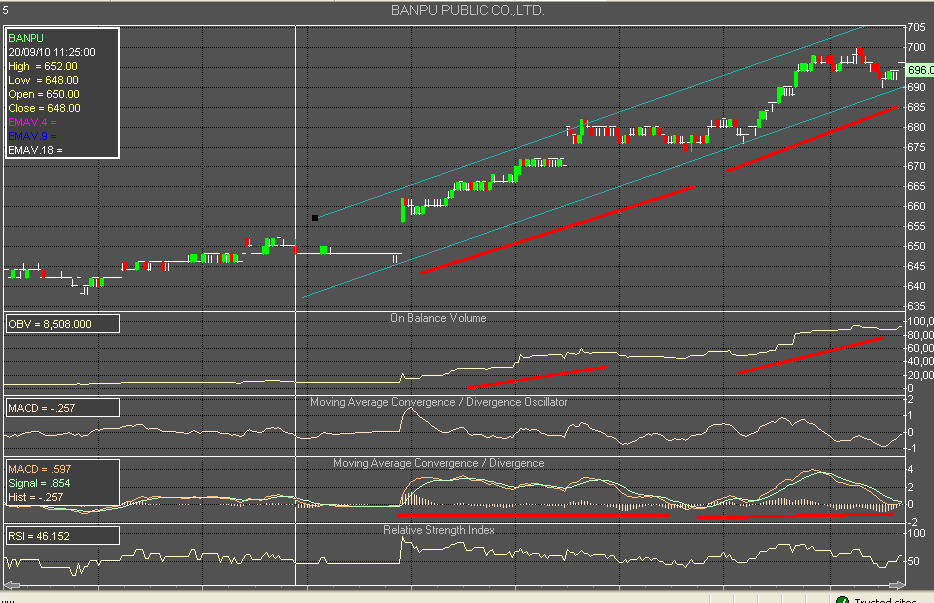
Task: Click the MACD = .597 readout
Action: point(39,470)
